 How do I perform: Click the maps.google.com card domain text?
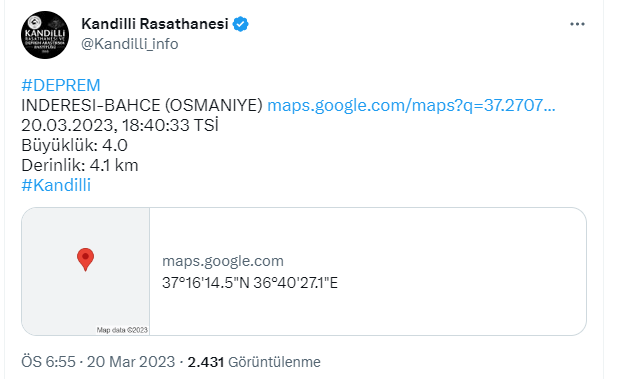(x=223, y=261)
